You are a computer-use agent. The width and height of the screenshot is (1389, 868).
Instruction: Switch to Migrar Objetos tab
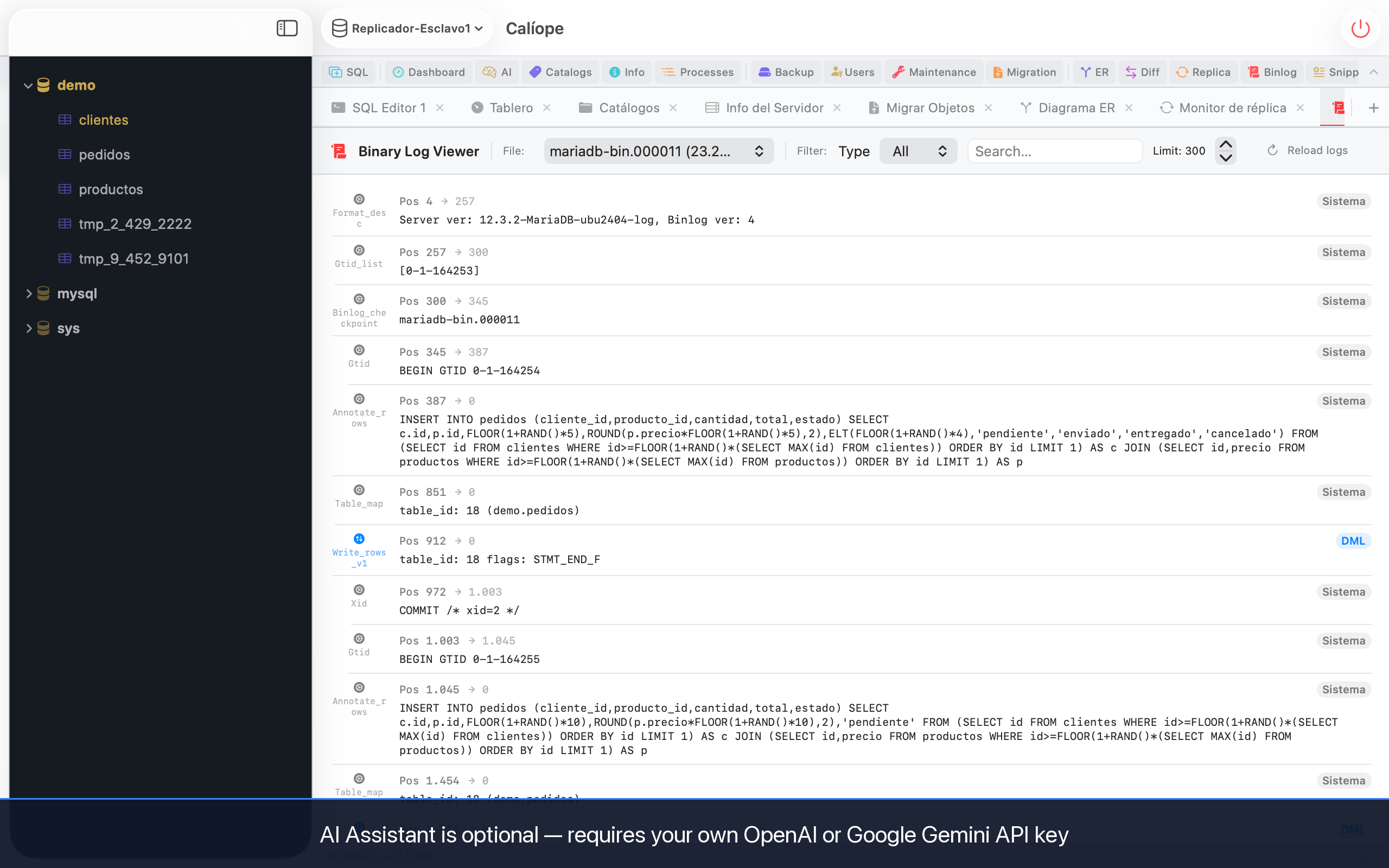[x=921, y=108]
